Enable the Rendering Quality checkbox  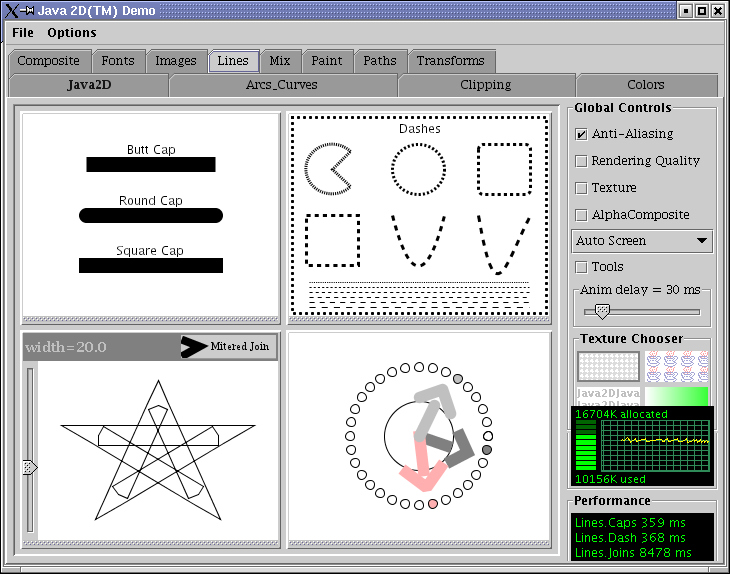point(581,161)
